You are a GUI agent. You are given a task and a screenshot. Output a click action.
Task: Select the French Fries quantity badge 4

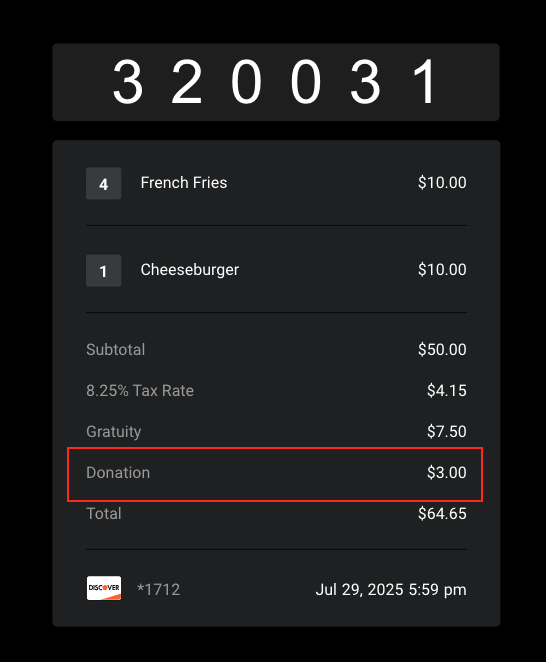coord(103,183)
